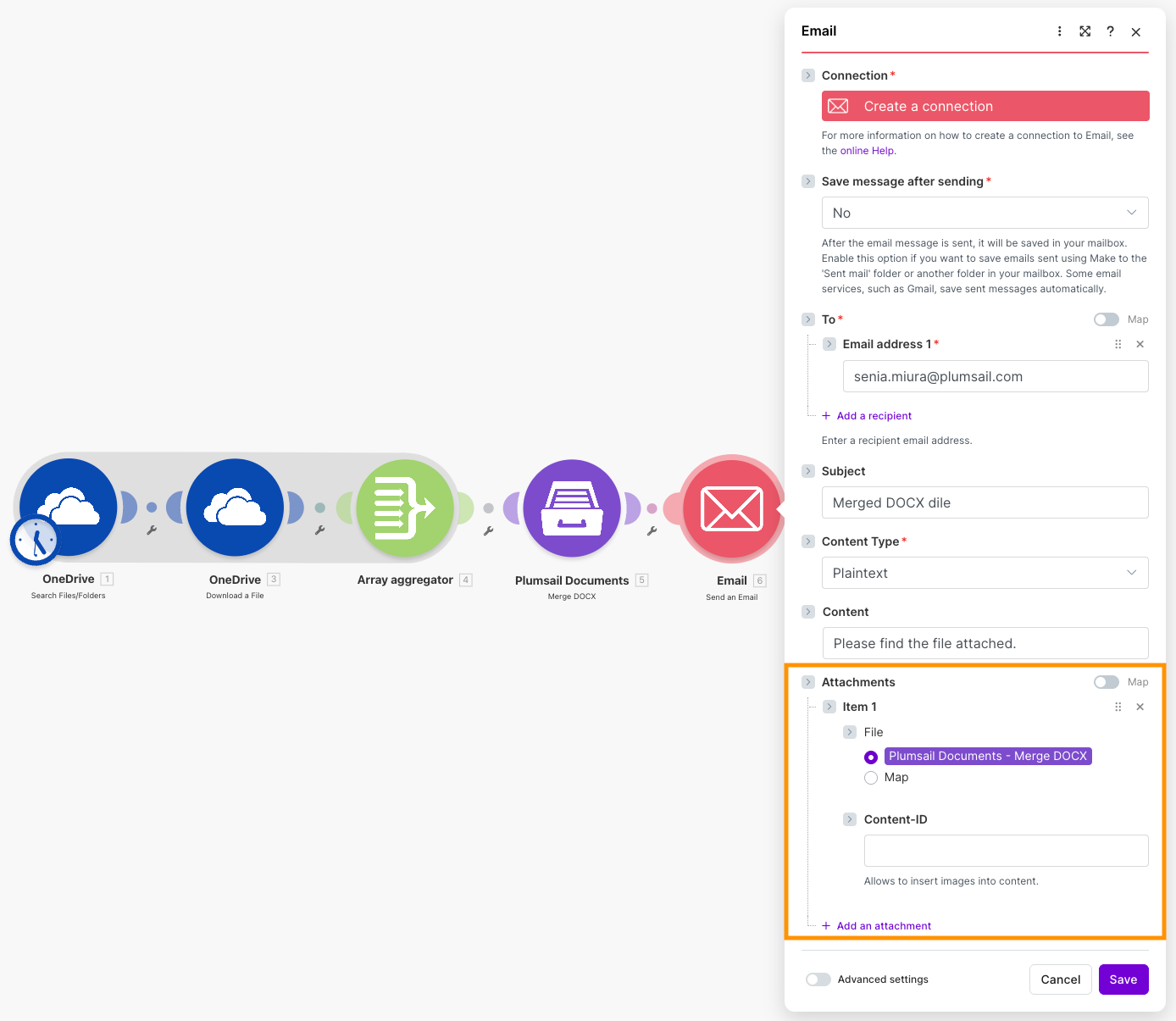
Task: Remove attachment Item 1
Action: tap(1140, 707)
